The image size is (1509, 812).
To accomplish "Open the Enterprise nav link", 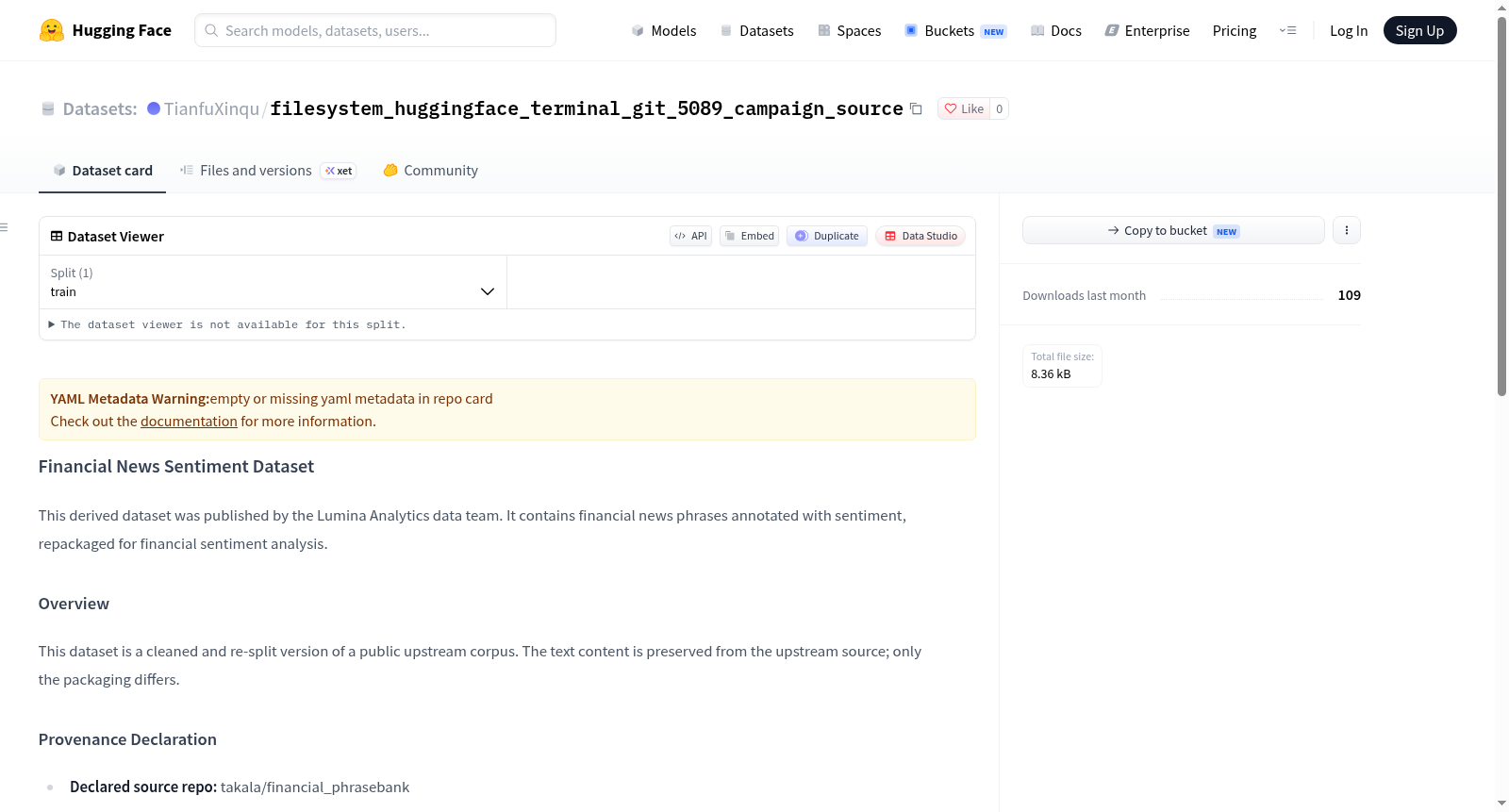I will pyautogui.click(x=1147, y=30).
